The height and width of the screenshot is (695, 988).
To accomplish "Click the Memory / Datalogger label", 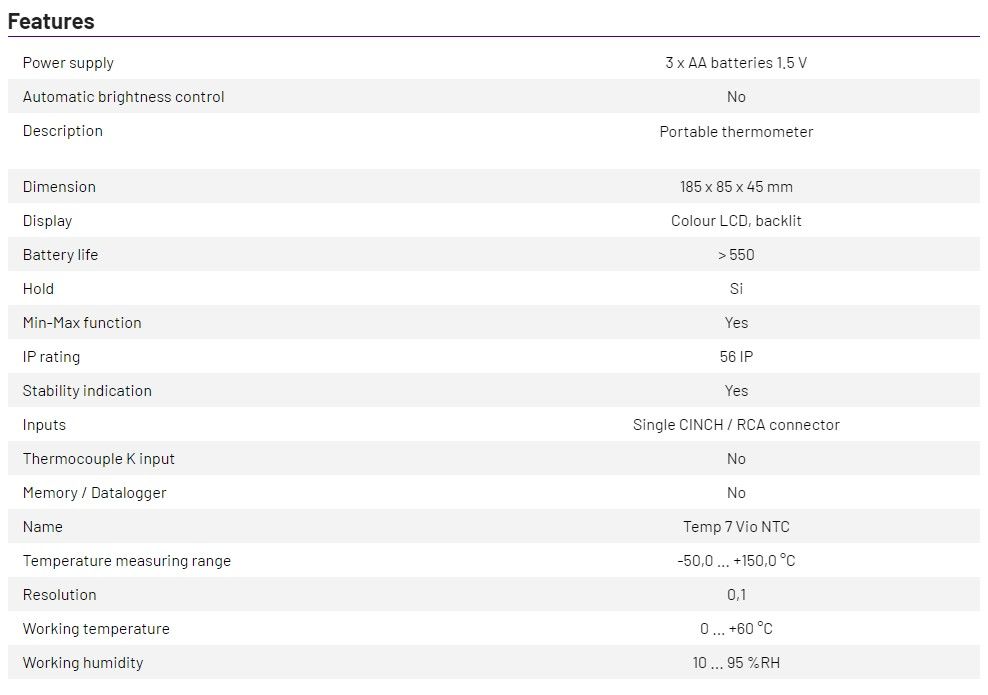I will pos(94,493).
